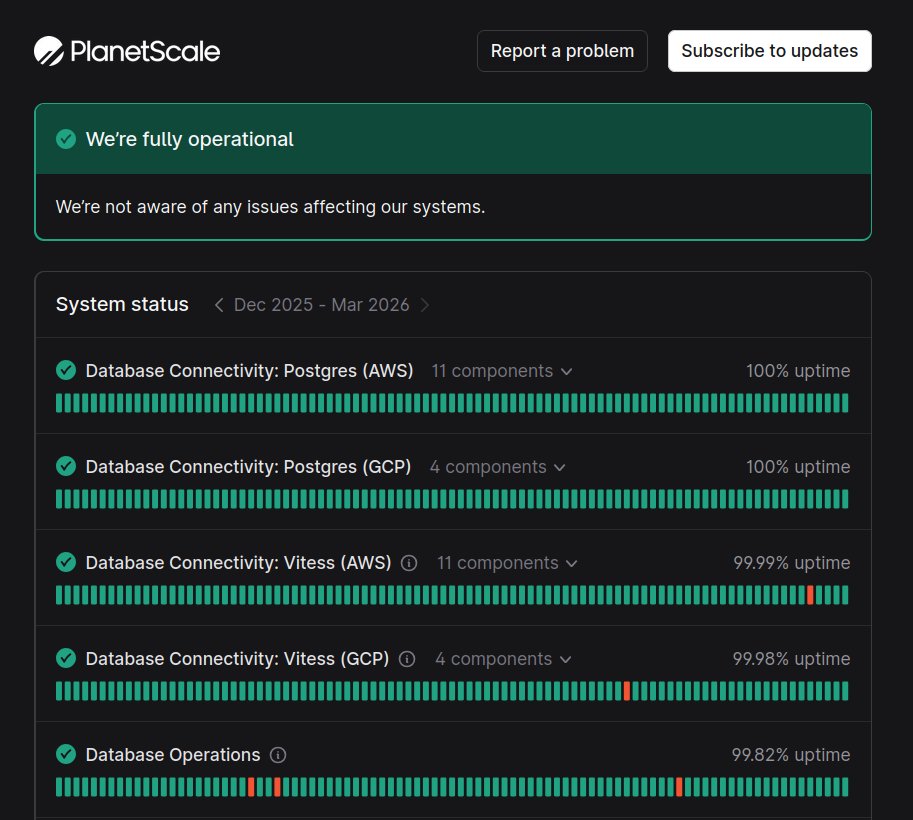Click 100% uptime for Postgres (AWS)
Viewport: 913px width, 820px height.
point(798,371)
